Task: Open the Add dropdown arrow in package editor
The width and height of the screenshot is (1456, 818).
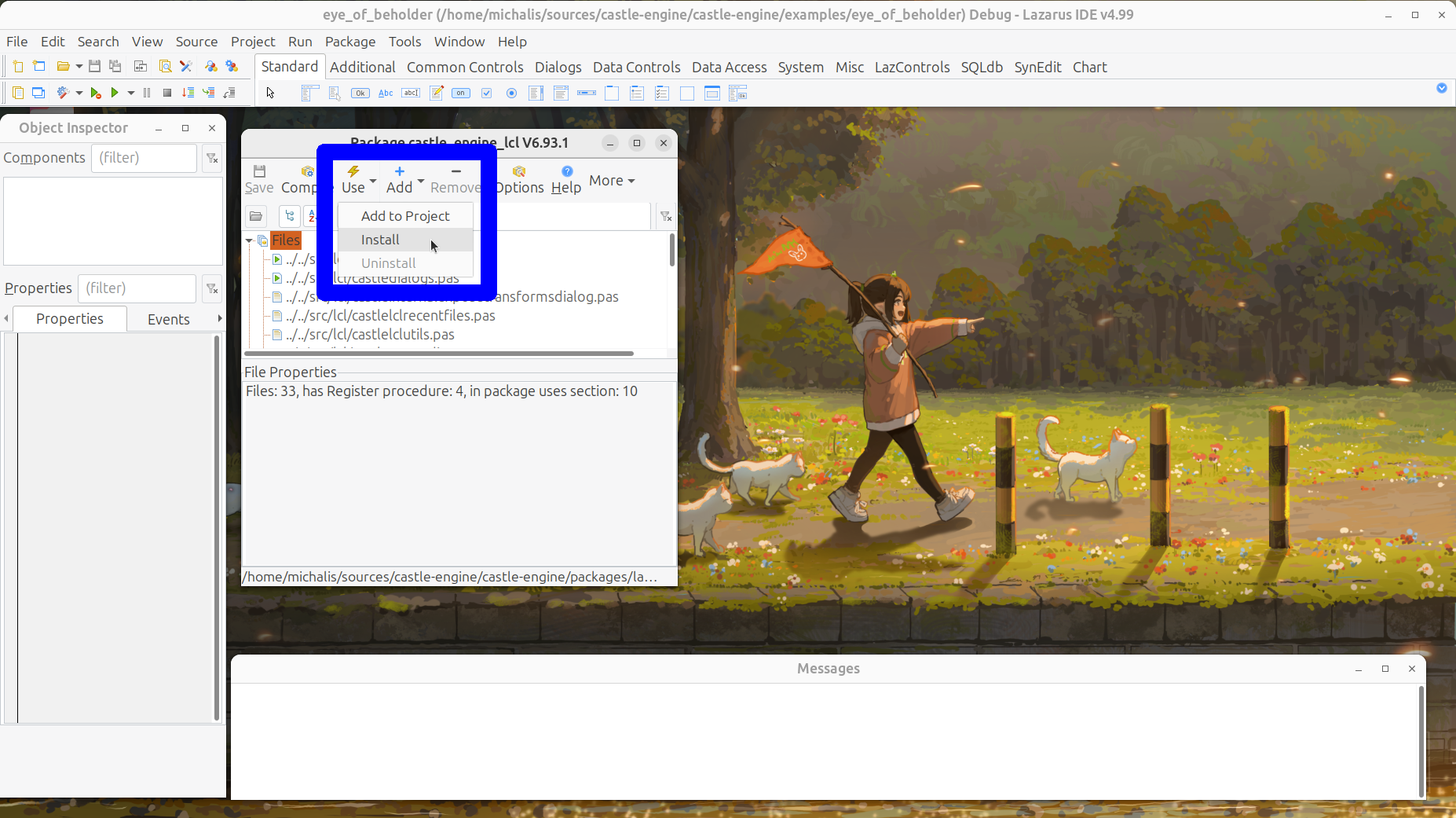Action: click(421, 181)
